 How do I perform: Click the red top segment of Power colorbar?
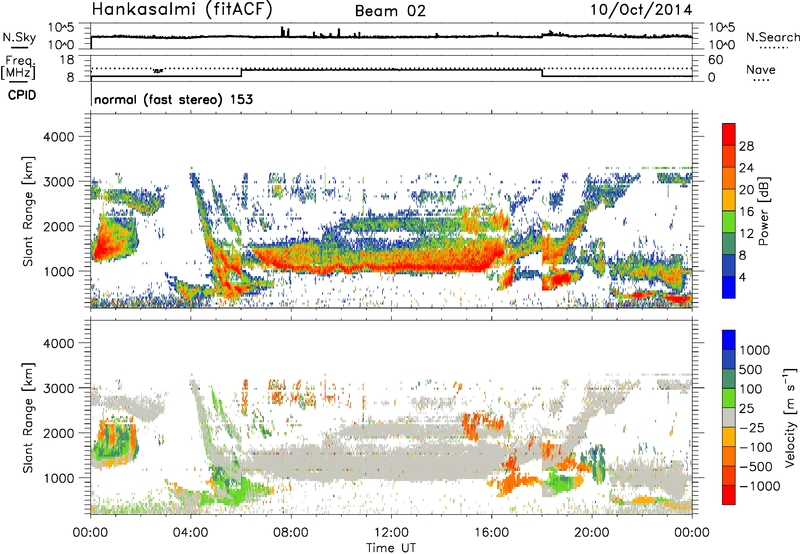coord(729,135)
